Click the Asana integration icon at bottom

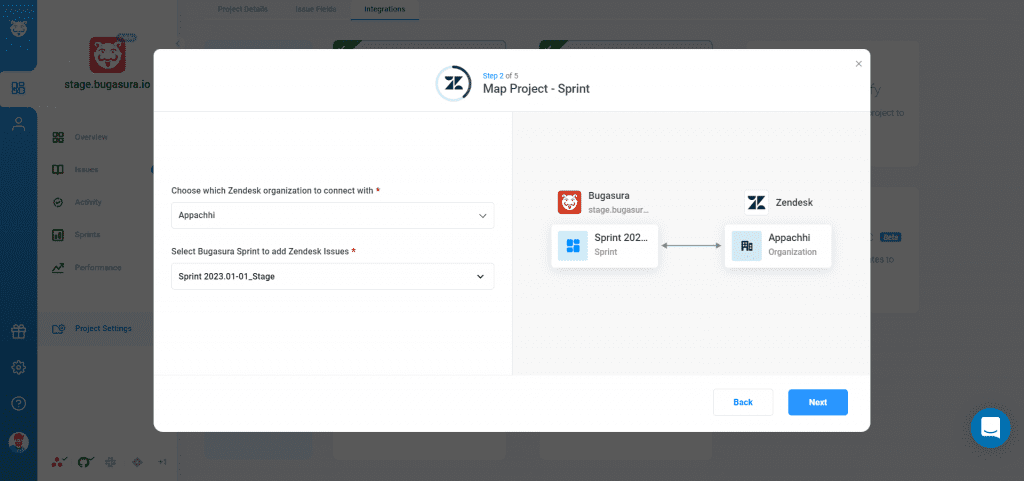pyautogui.click(x=59, y=462)
